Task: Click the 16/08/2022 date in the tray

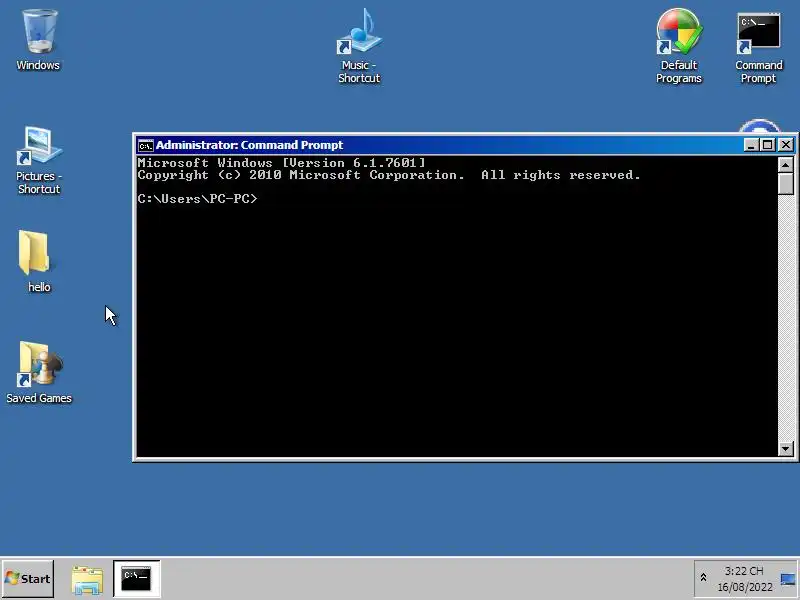Action: tap(745, 587)
